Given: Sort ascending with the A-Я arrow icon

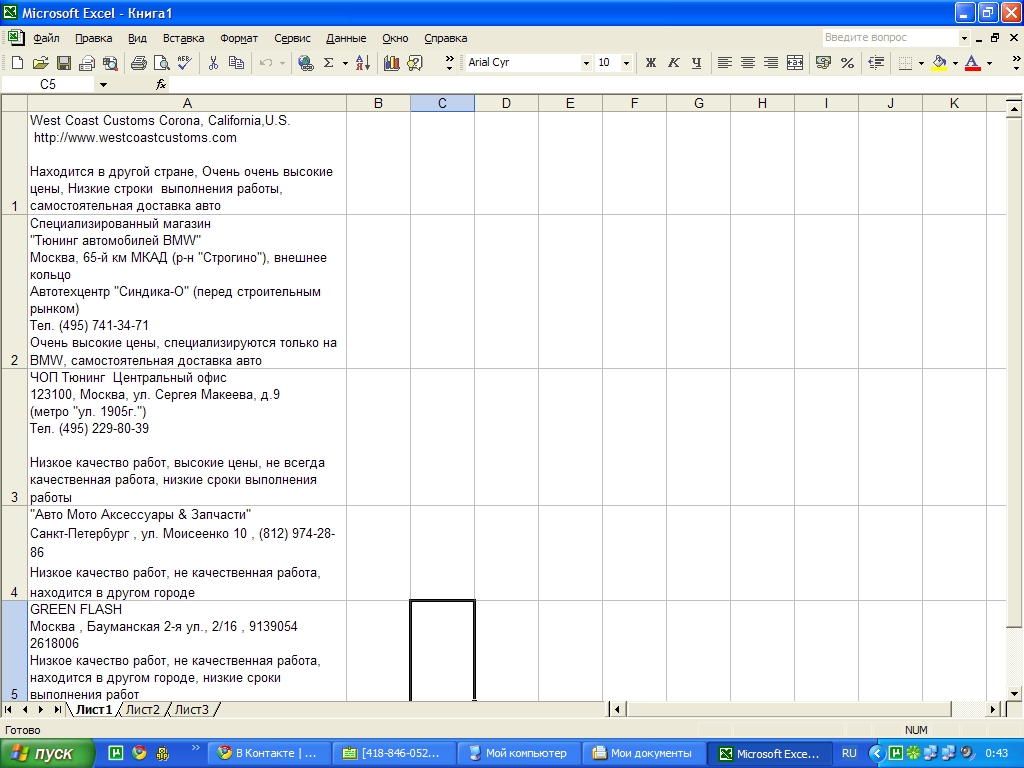Looking at the screenshot, I should (x=363, y=63).
